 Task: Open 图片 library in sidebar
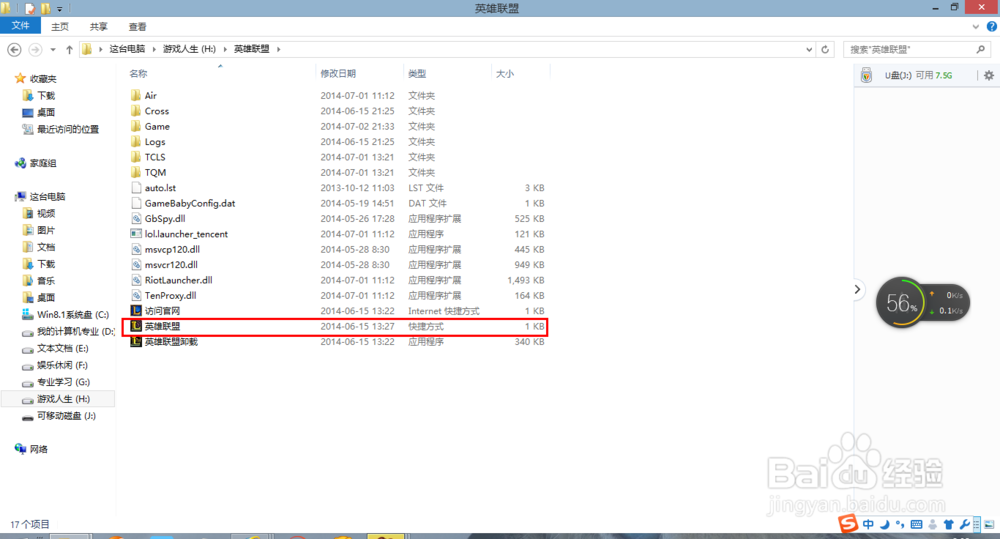point(46,230)
